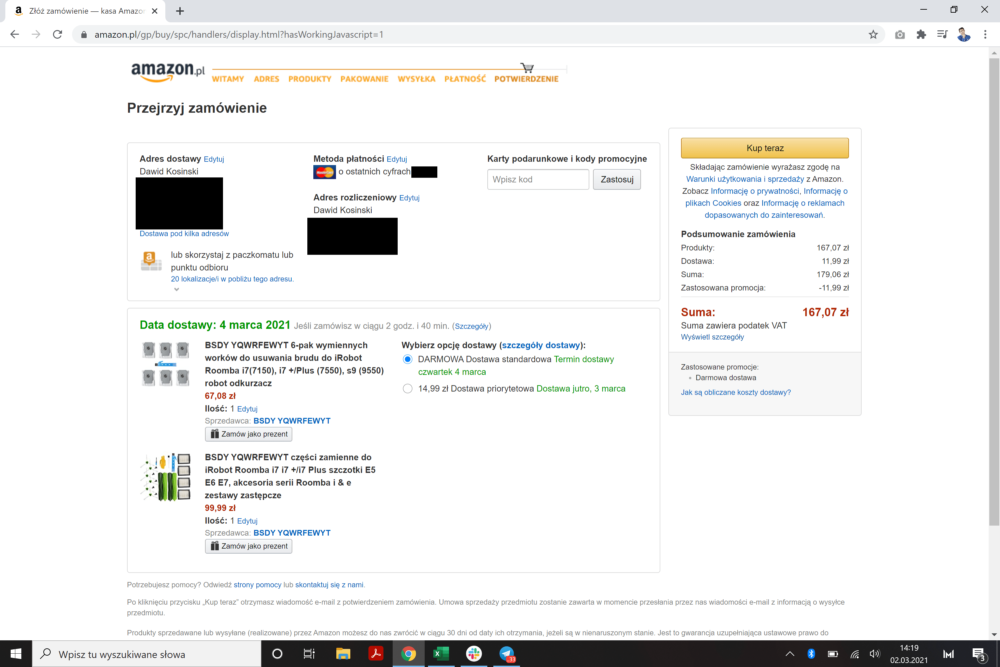Click the PŁATNOŚĆ checkout step
Screen dimensions: 1000x667
click(465, 79)
